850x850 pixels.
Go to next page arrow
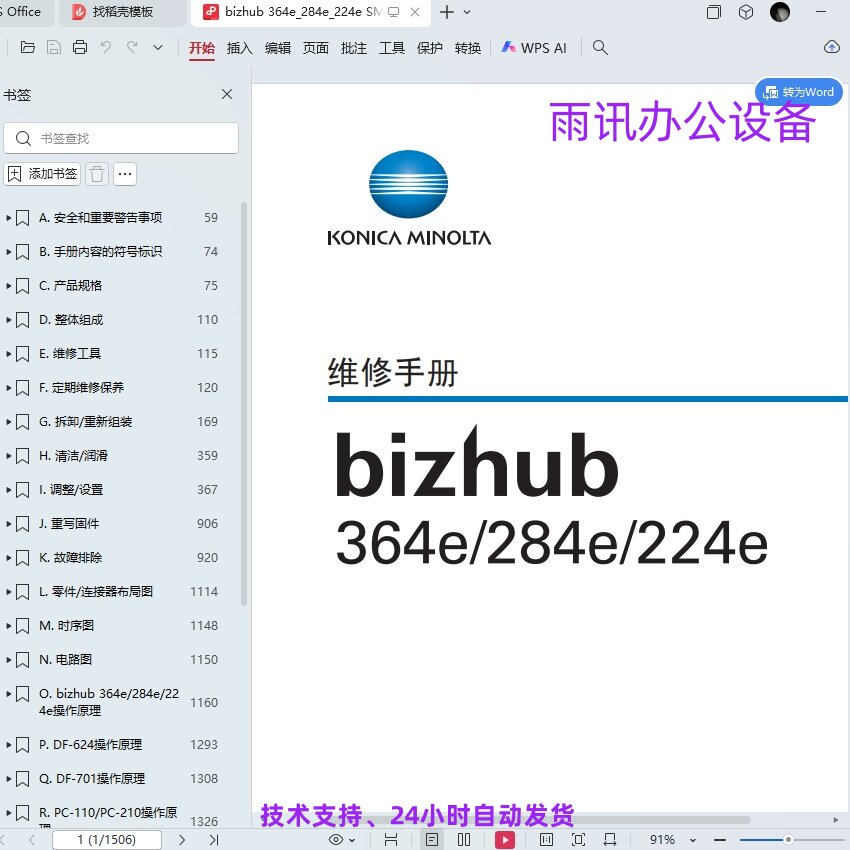182,840
